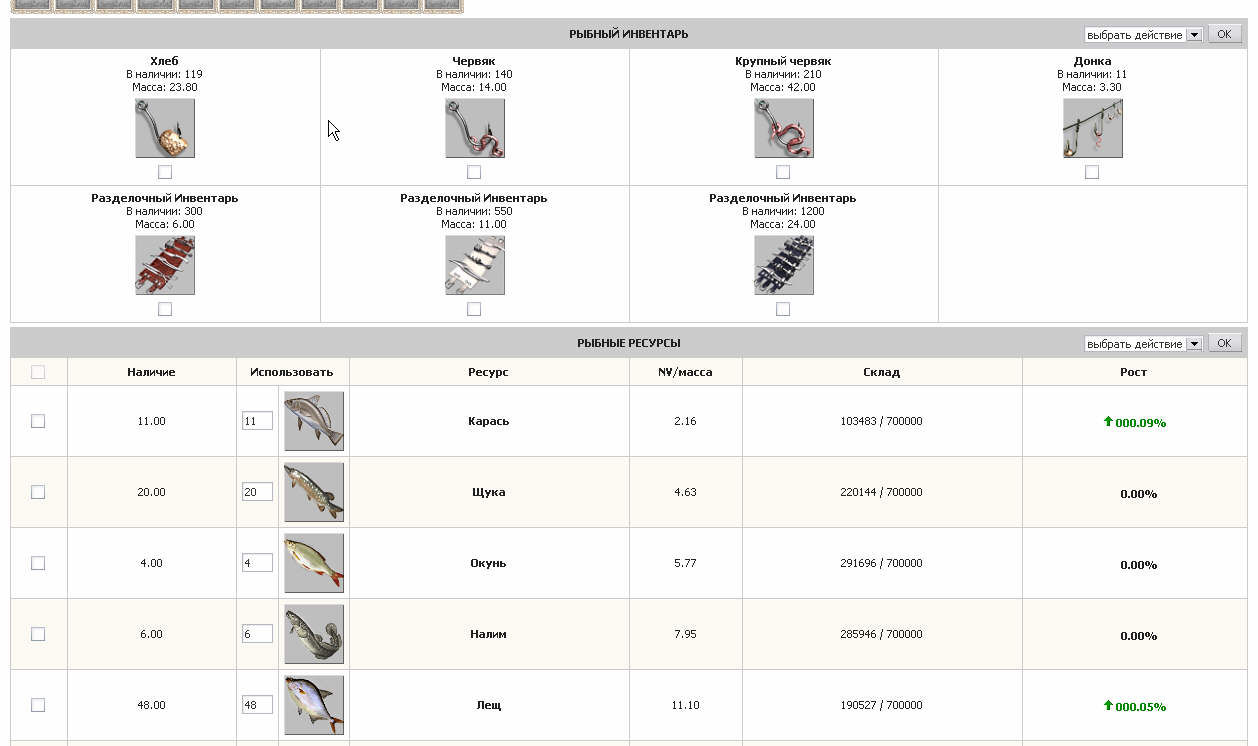Check the box for Разделочный Инвентарь with mass 6.00
The height and width of the screenshot is (746, 1258).
(x=165, y=309)
